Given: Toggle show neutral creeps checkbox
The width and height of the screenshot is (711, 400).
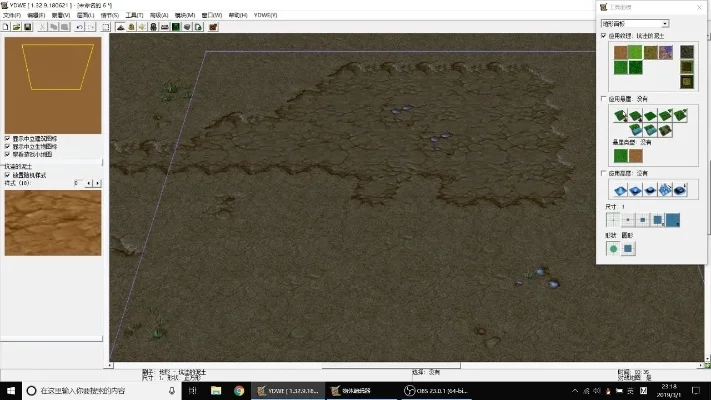Looking at the screenshot, I should (x=7, y=146).
